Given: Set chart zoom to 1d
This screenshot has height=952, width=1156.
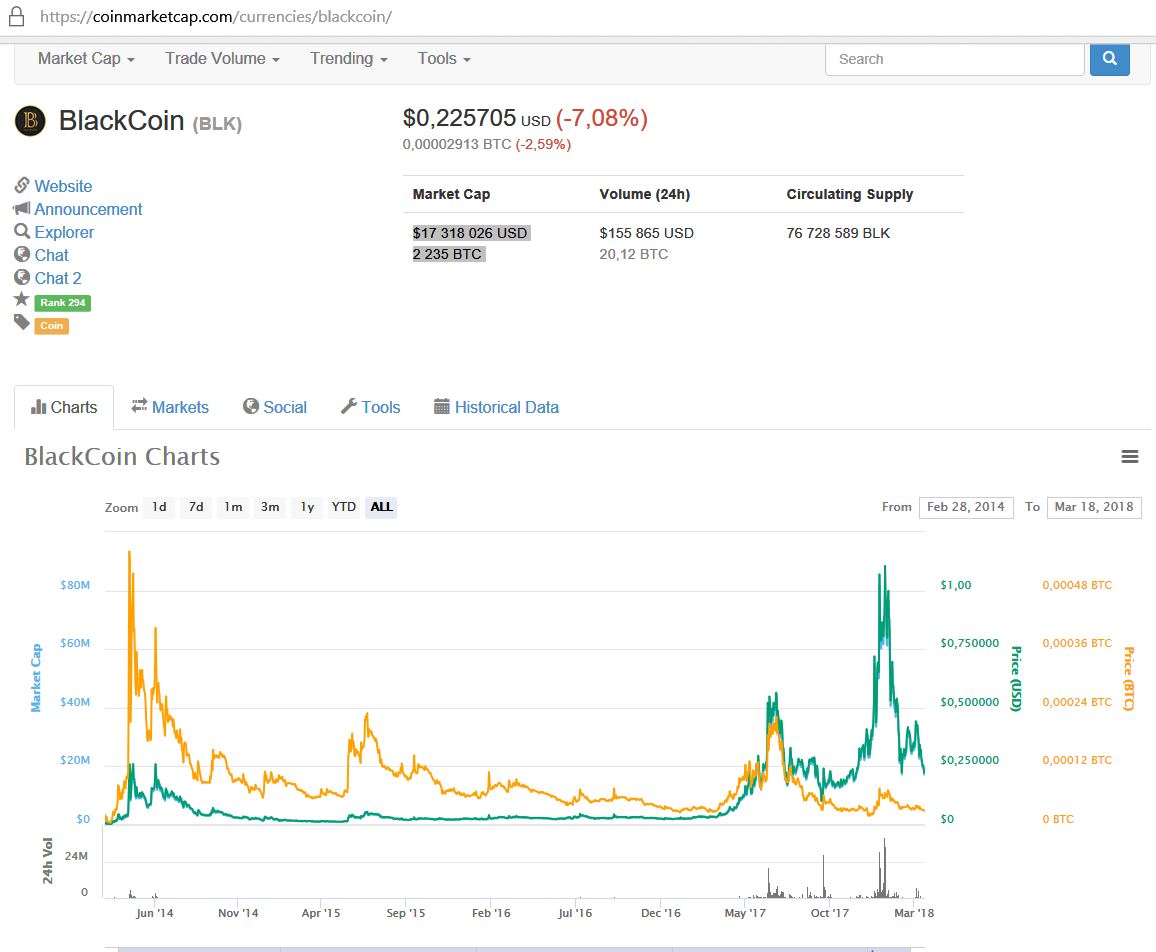Looking at the screenshot, I should pos(159,507).
